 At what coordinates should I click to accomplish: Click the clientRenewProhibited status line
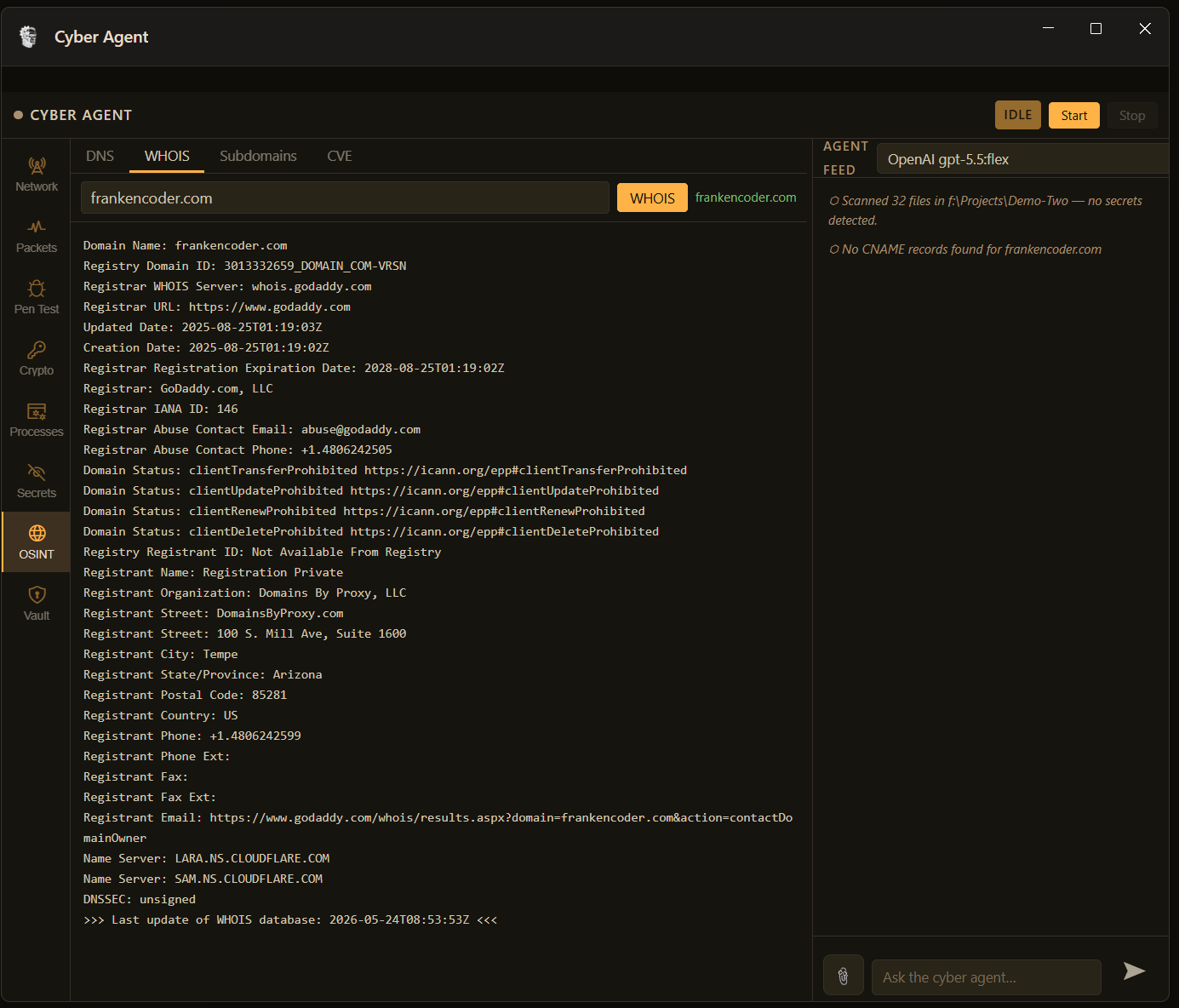(364, 511)
